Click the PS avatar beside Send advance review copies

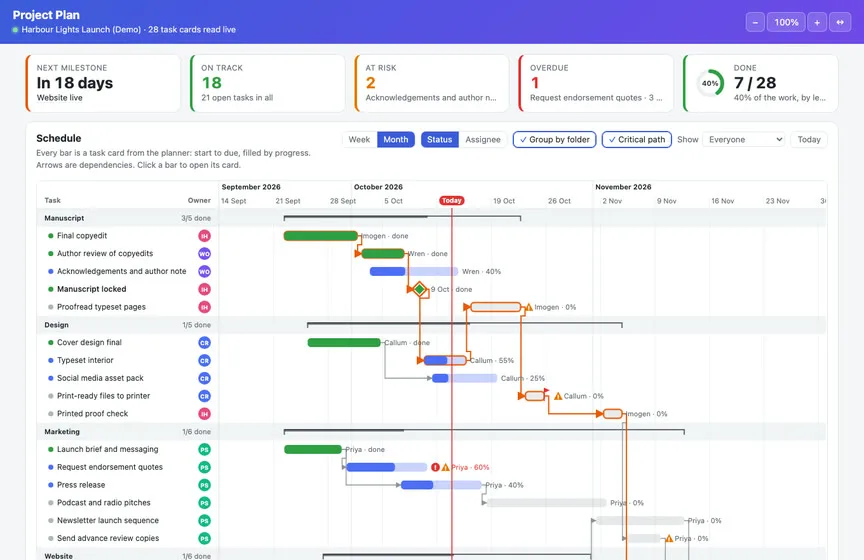point(204,539)
